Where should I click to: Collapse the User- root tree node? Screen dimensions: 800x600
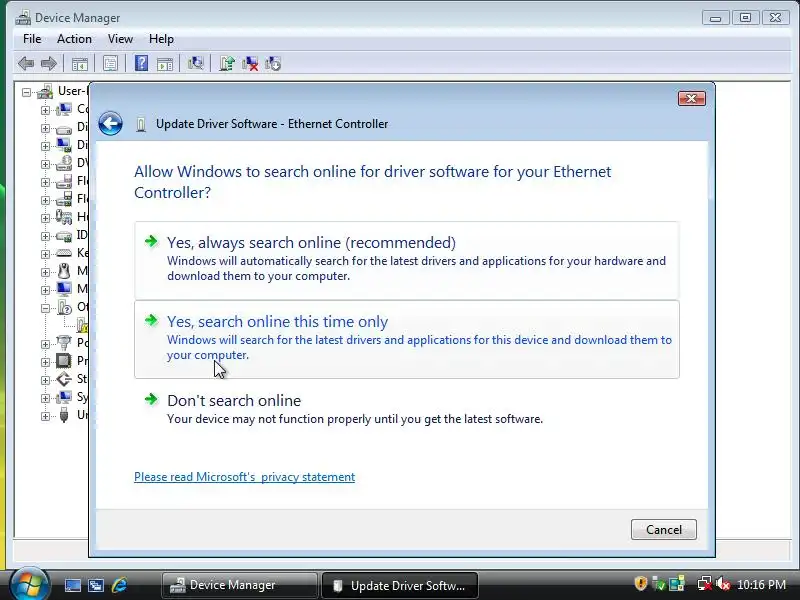pos(26,92)
